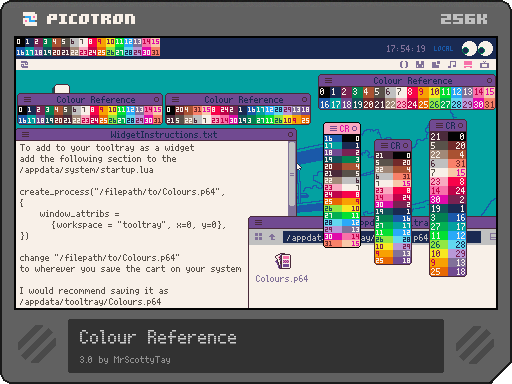This screenshot has width=512, height=384.
Task: Go up a folder in file browser
Action: 272,237
